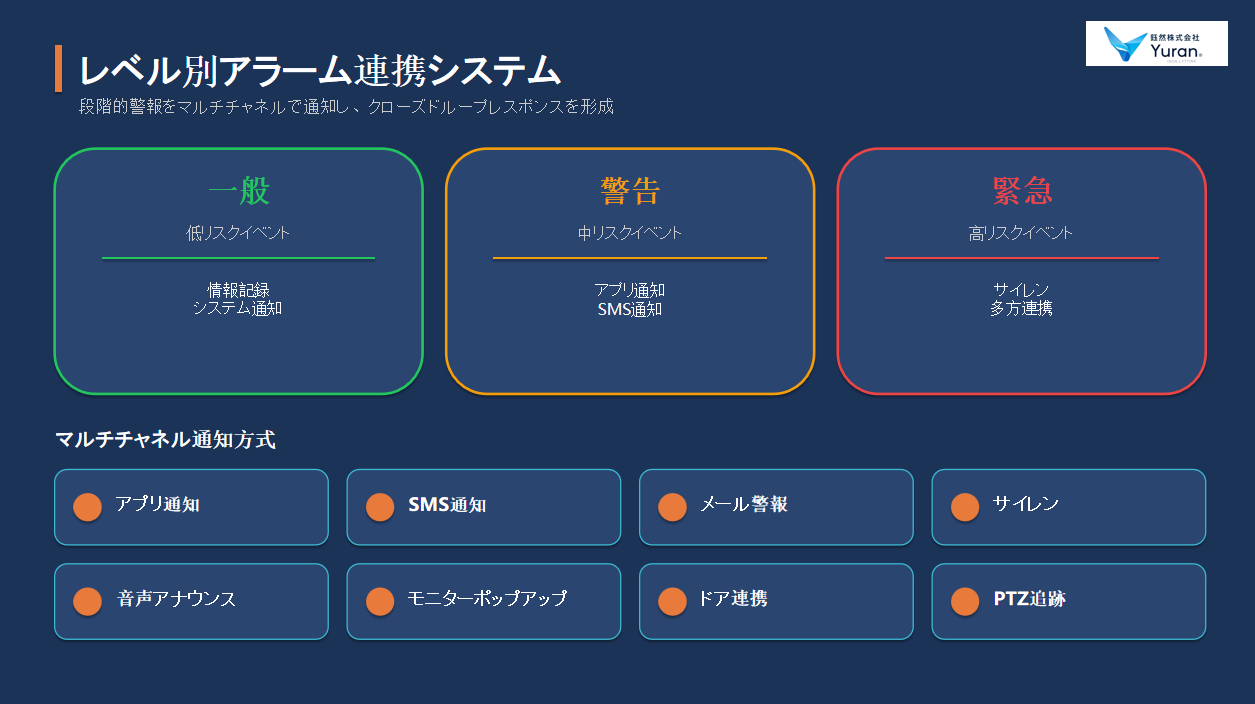
Task: Select the orange dot beside 音声アナウンス
Action: pyautogui.click(x=88, y=601)
